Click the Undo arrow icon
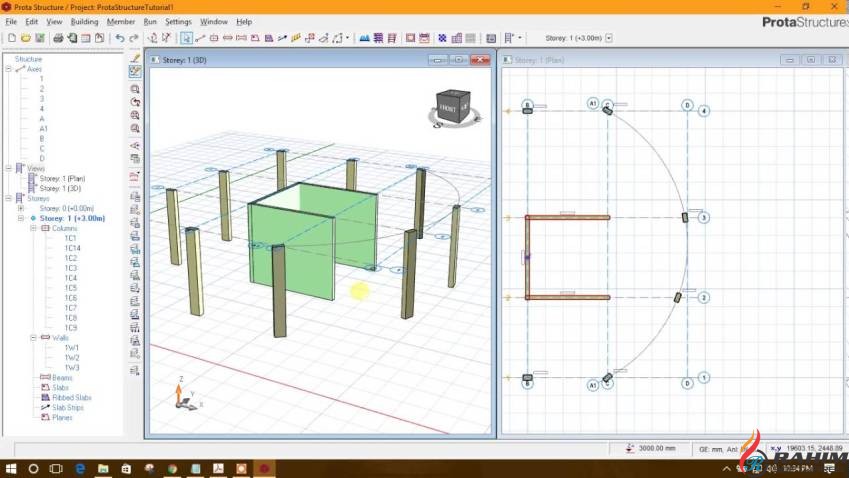This screenshot has height=478, width=849. point(120,38)
